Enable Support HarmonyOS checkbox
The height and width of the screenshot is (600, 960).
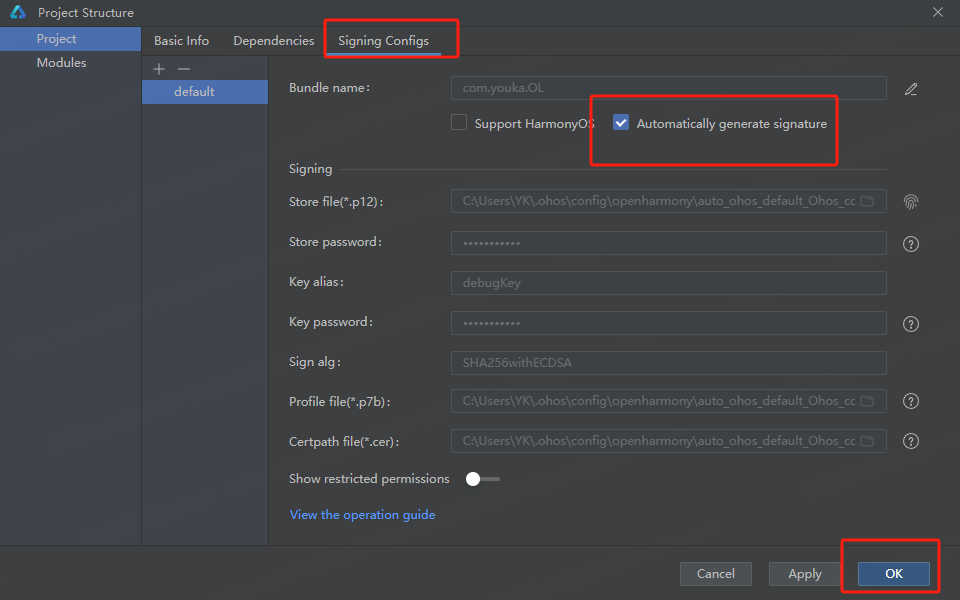[459, 123]
